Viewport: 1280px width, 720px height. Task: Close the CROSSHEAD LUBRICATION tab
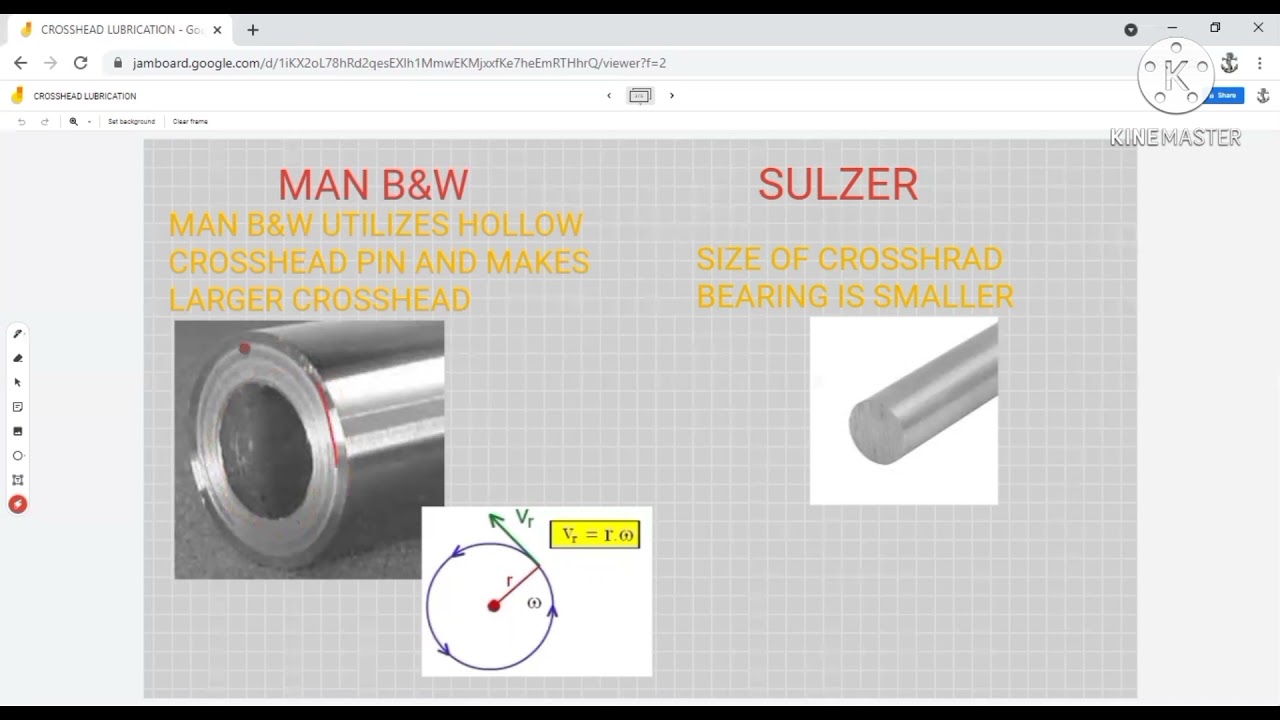[217, 30]
